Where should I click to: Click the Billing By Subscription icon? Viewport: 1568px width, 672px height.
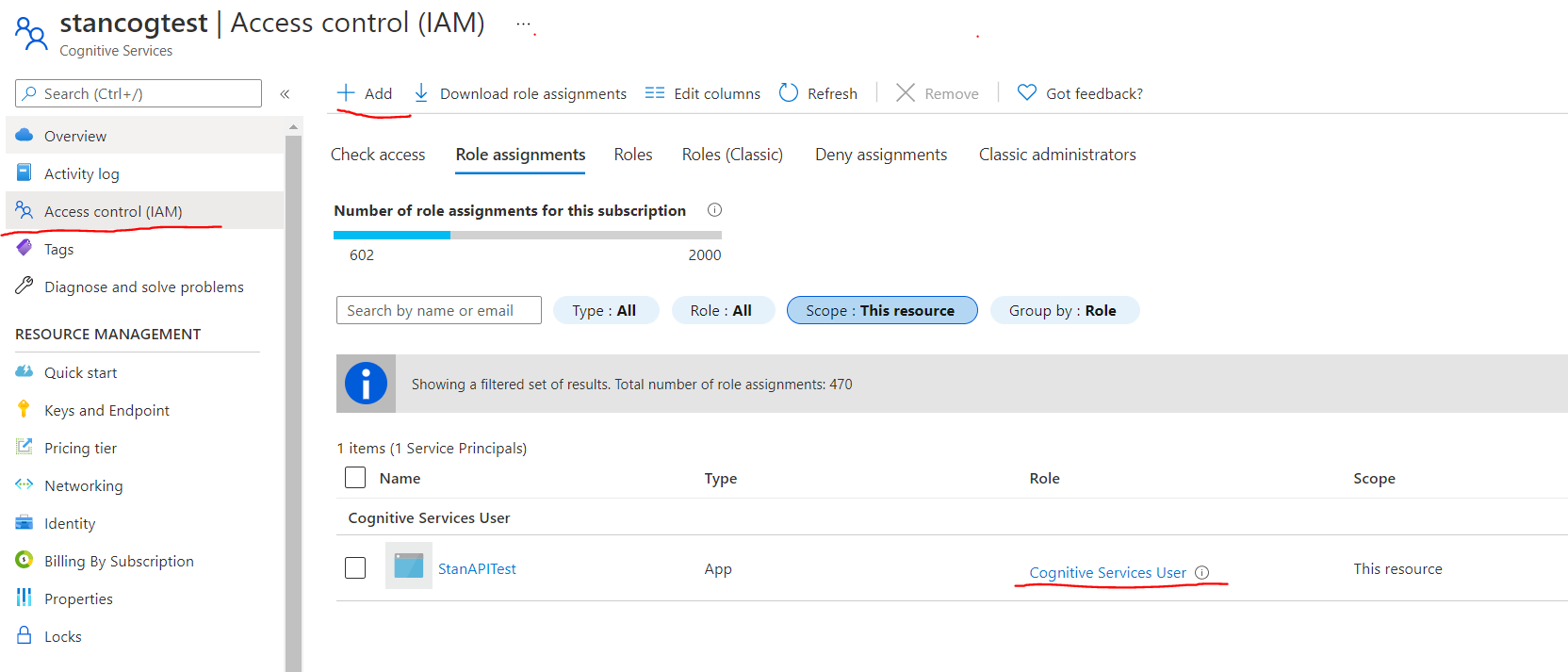(24, 560)
